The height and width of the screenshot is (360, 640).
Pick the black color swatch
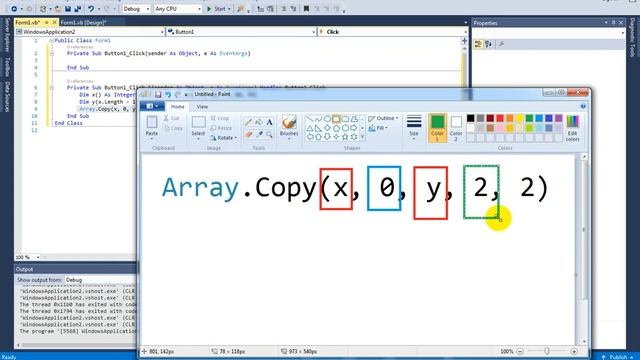point(470,118)
